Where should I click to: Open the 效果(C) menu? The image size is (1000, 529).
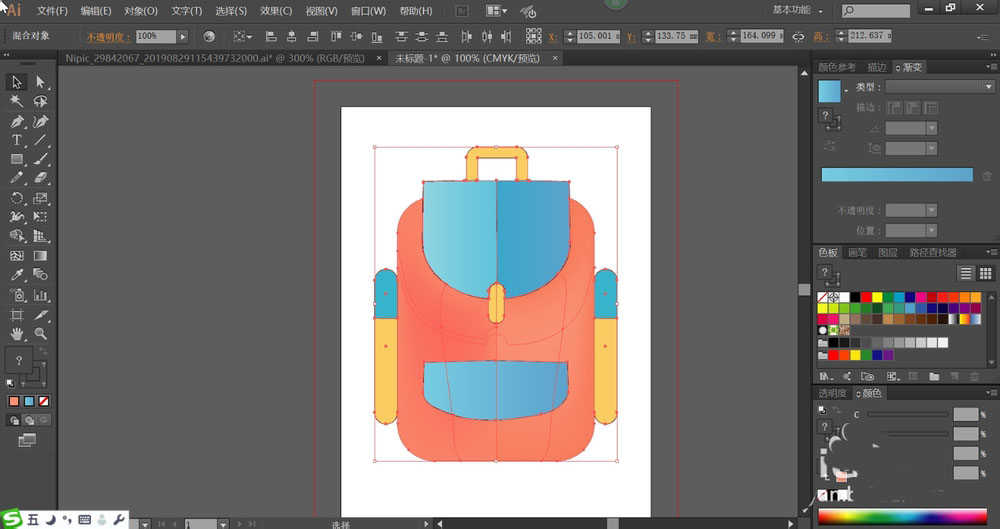point(276,11)
